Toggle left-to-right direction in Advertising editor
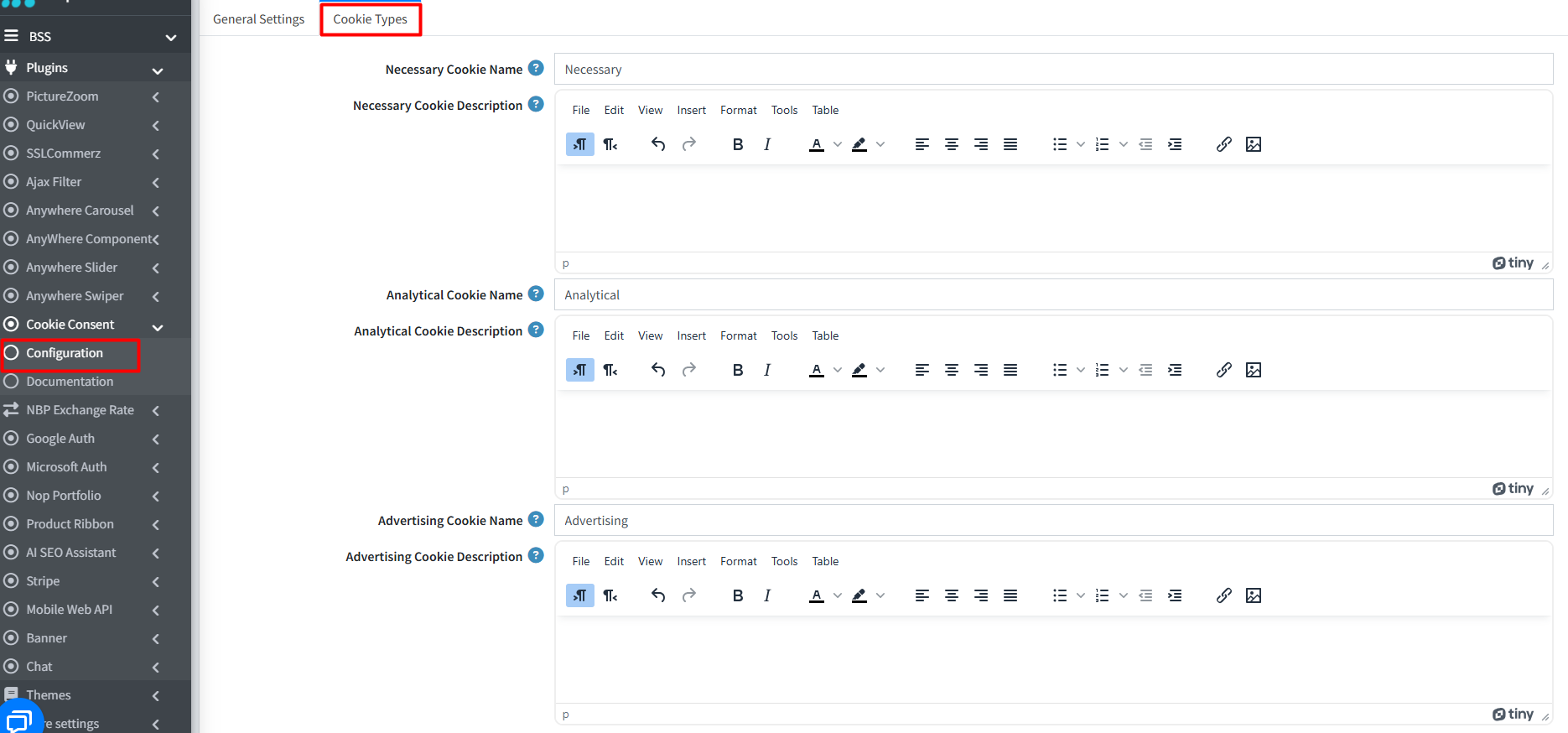 click(580, 595)
